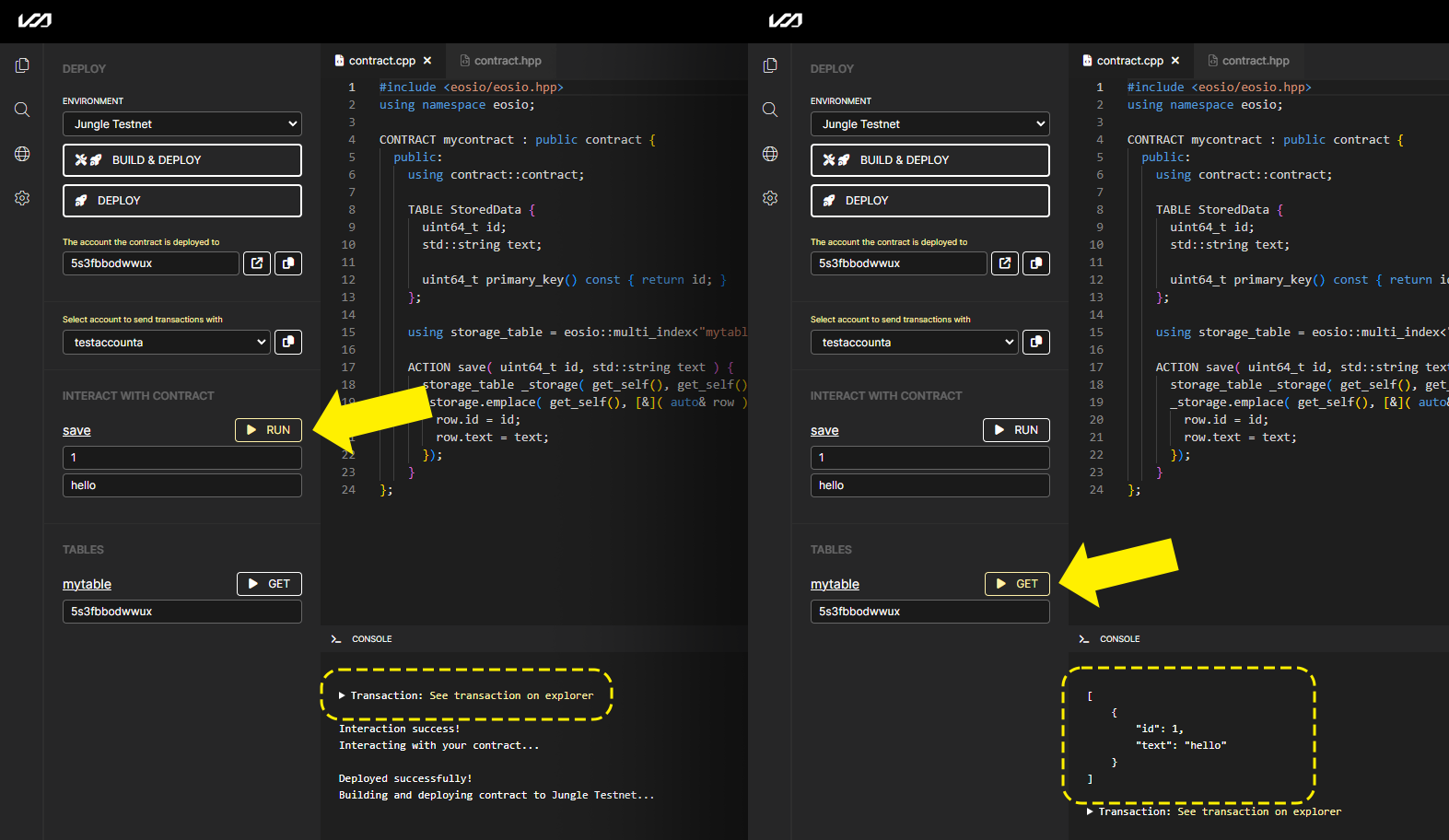The width and height of the screenshot is (1449, 840).
Task: Click deployed account field 5s3fbbodwwux, left panel
Action: click(x=151, y=263)
